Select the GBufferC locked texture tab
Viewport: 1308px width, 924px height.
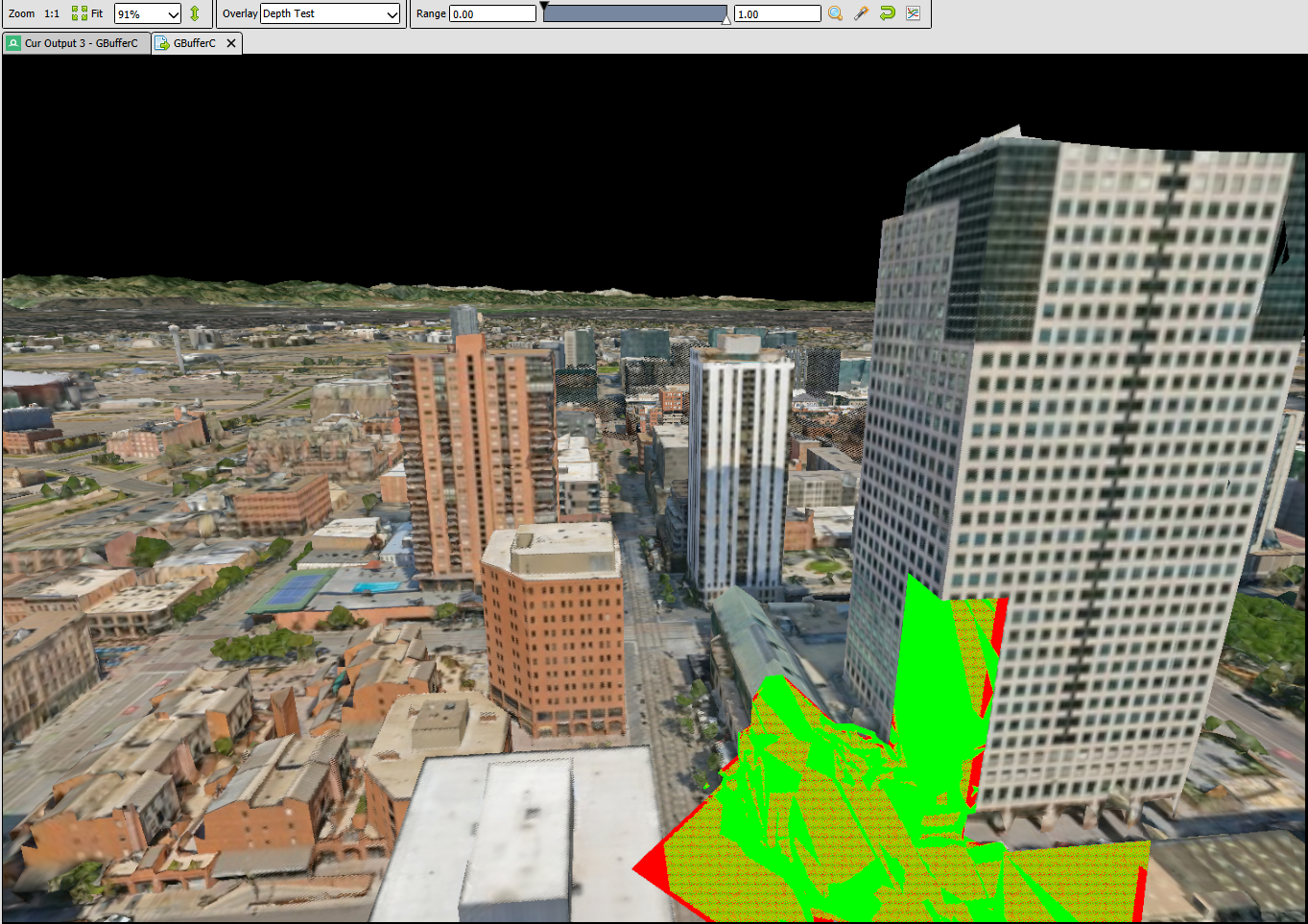(196, 43)
